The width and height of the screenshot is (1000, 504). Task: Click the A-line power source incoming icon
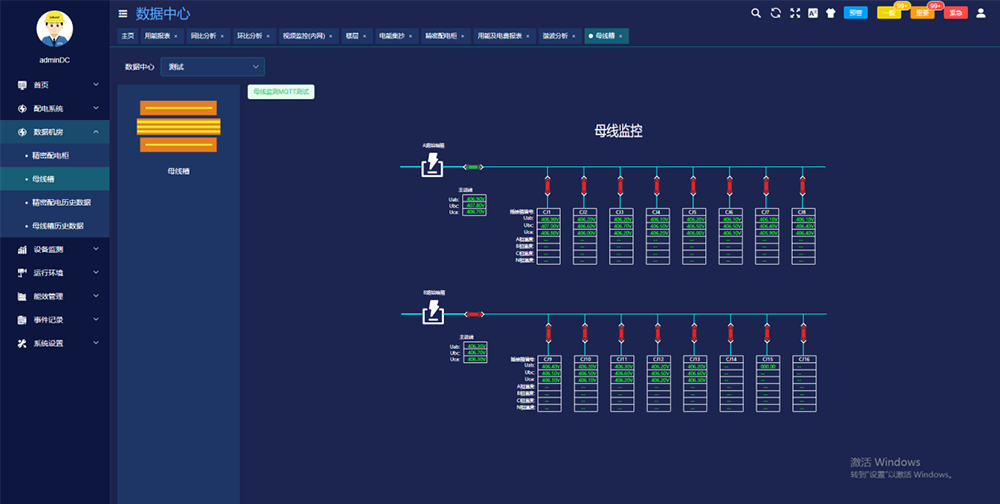tap(432, 165)
